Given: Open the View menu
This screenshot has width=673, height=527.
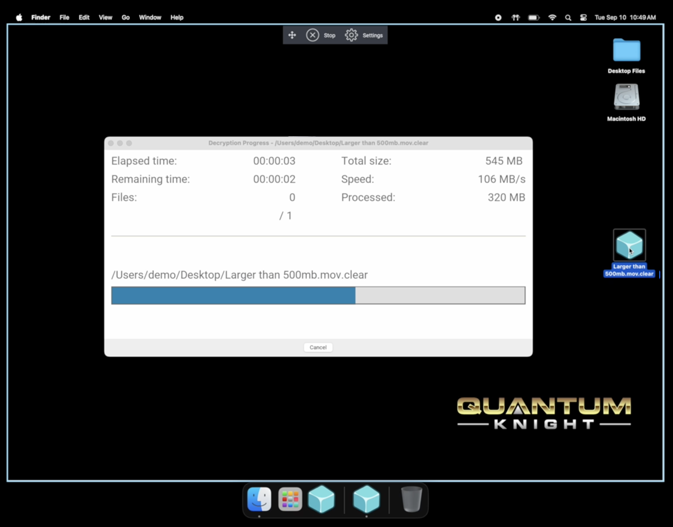Looking at the screenshot, I should [105, 18].
